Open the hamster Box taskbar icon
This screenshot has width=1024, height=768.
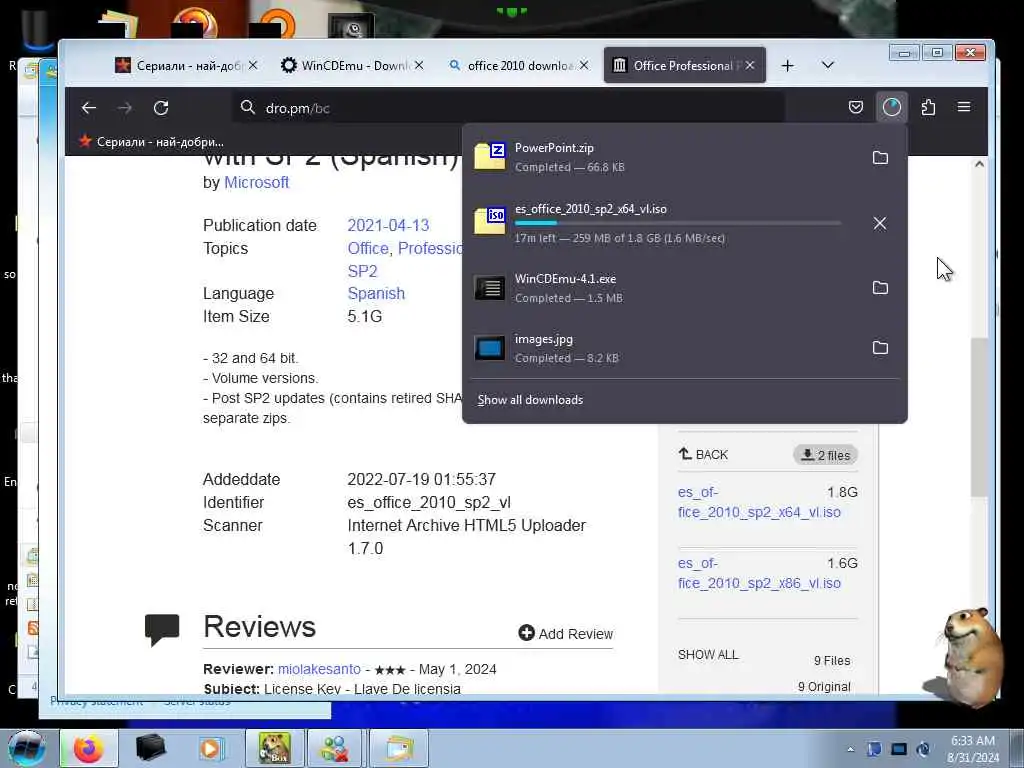click(x=274, y=748)
